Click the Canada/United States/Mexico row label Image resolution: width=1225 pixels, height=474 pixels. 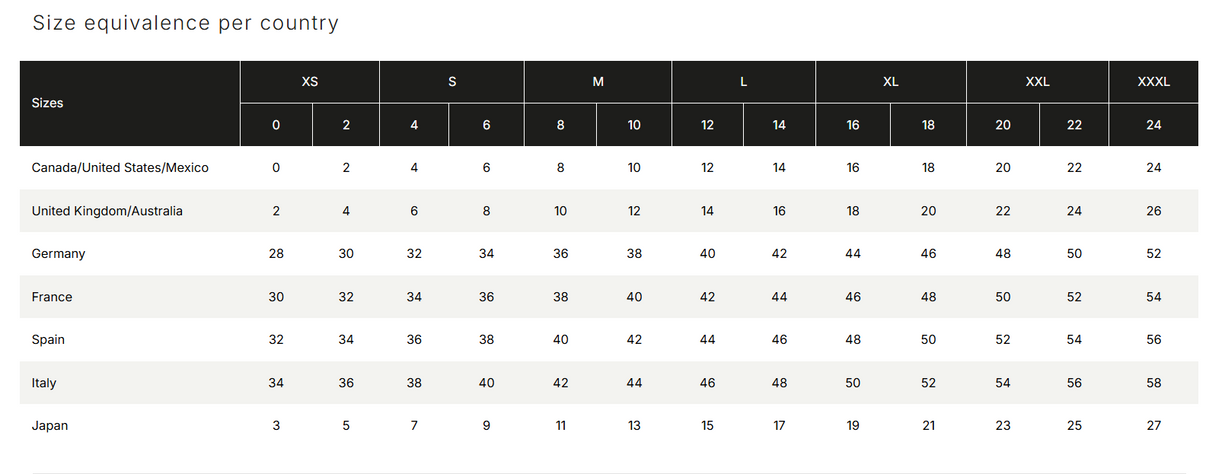tap(120, 168)
